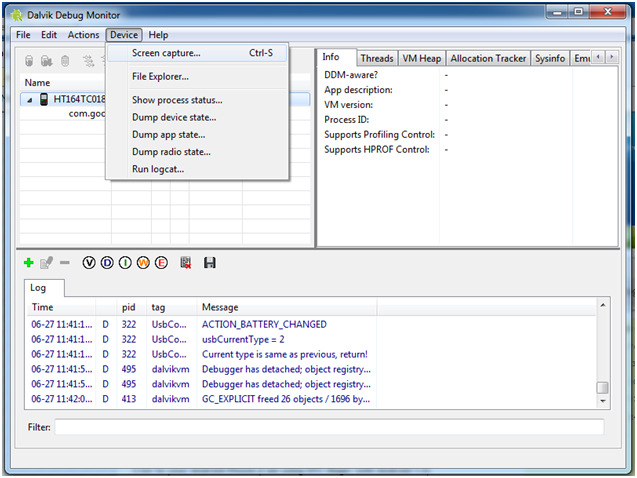Click the Message column header
This screenshot has height=478, width=637.
[x=287, y=307]
